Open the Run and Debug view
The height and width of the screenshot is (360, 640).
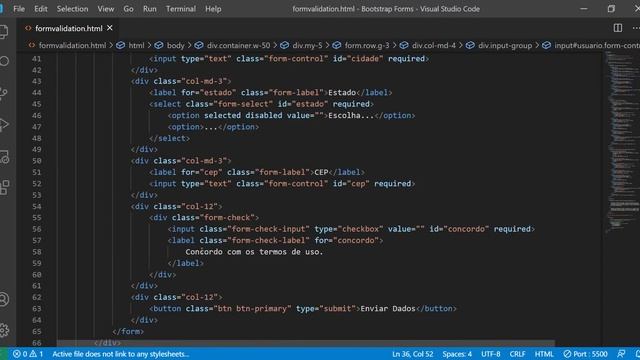point(4,124)
